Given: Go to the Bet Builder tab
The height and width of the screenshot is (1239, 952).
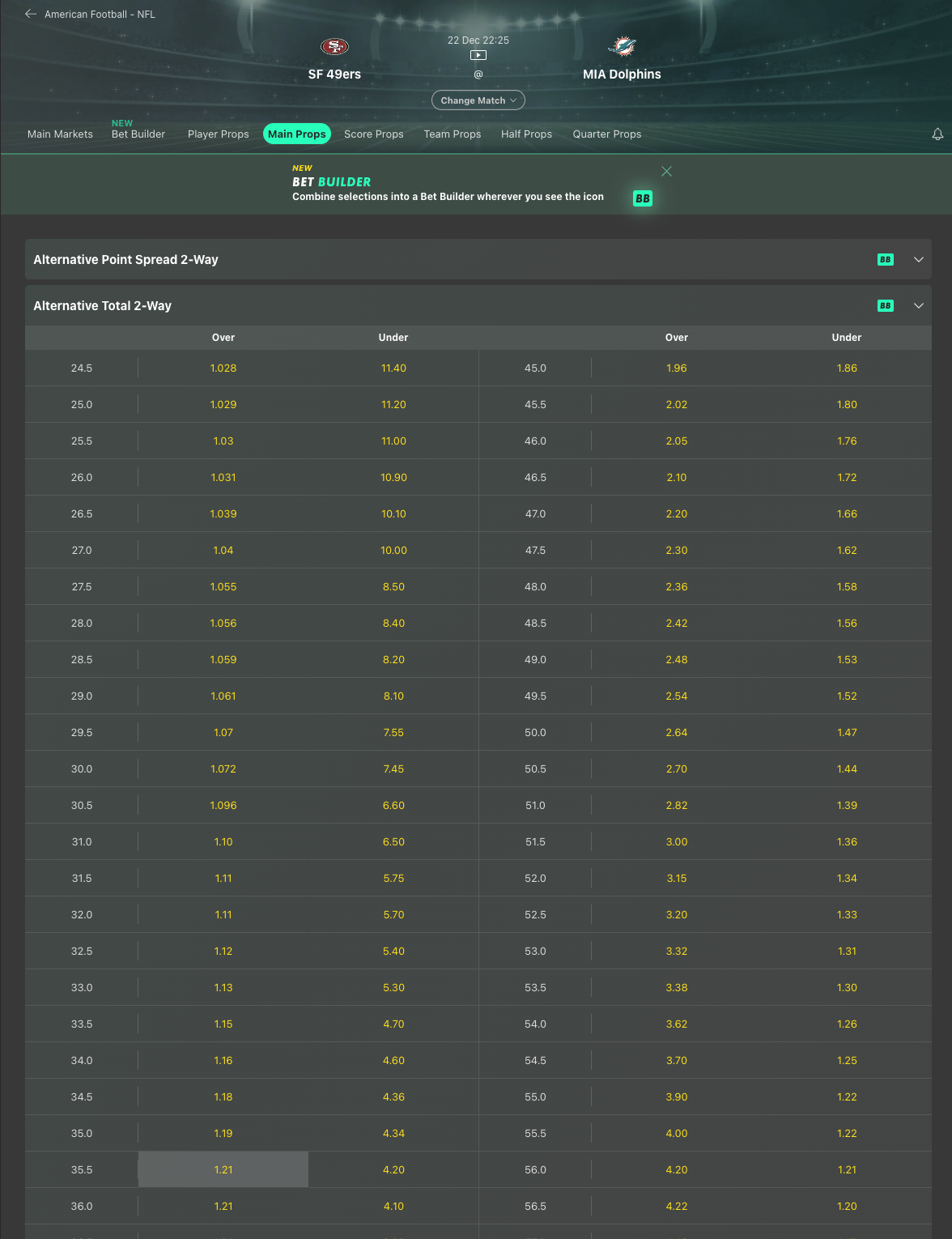Looking at the screenshot, I should pyautogui.click(x=138, y=134).
